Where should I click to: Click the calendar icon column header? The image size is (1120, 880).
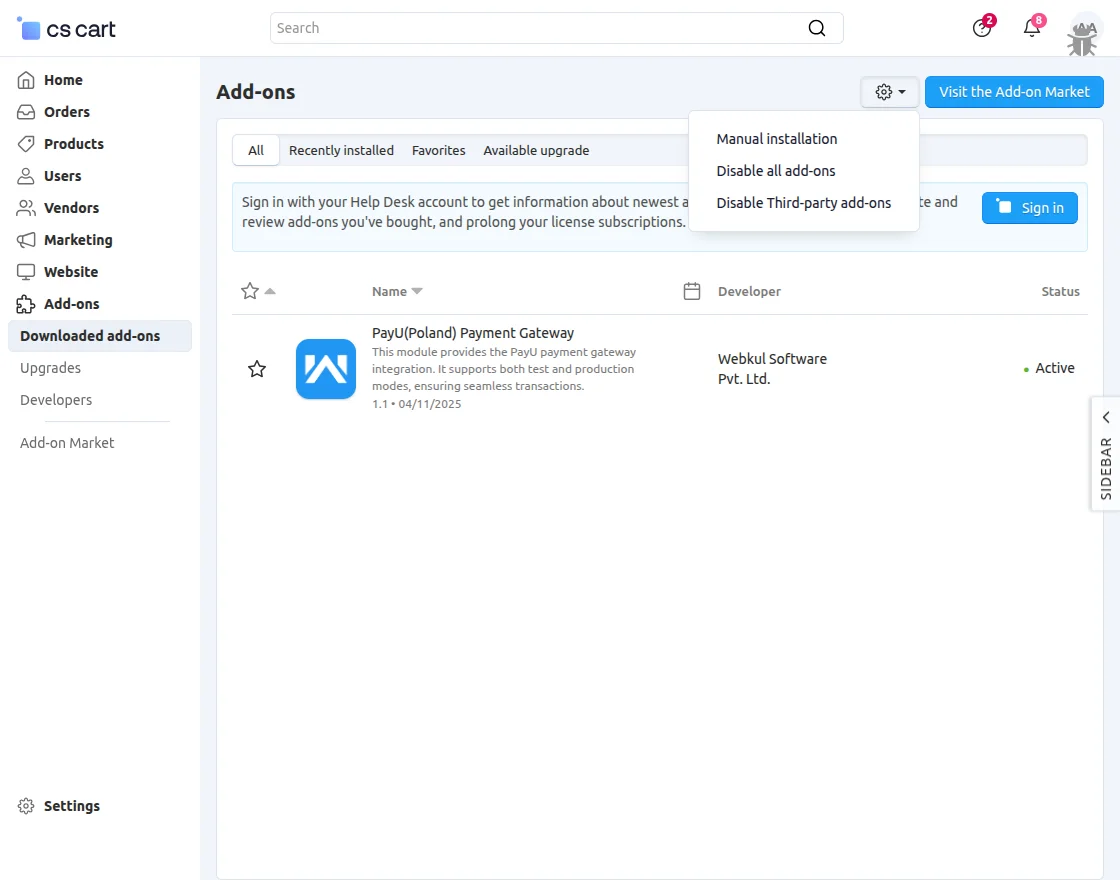pos(691,291)
